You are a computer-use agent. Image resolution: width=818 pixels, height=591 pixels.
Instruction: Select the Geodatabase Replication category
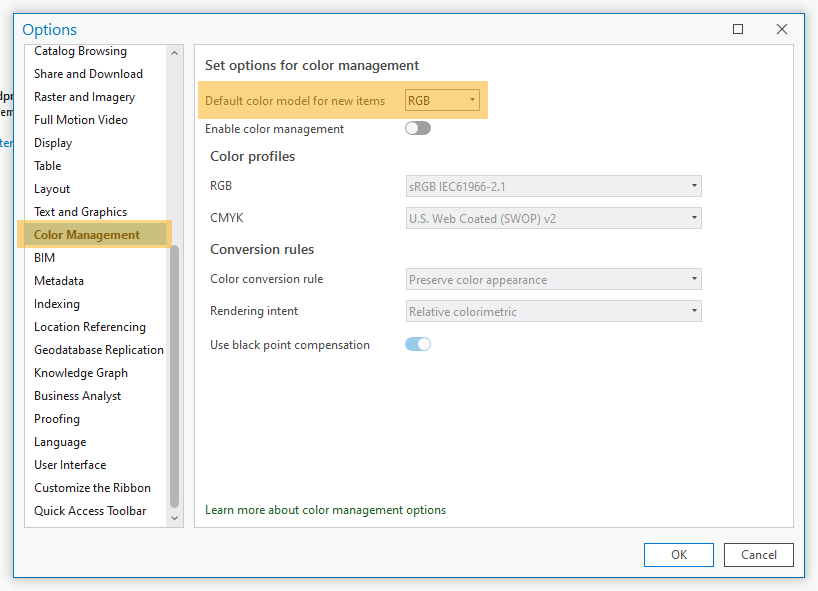pos(98,349)
